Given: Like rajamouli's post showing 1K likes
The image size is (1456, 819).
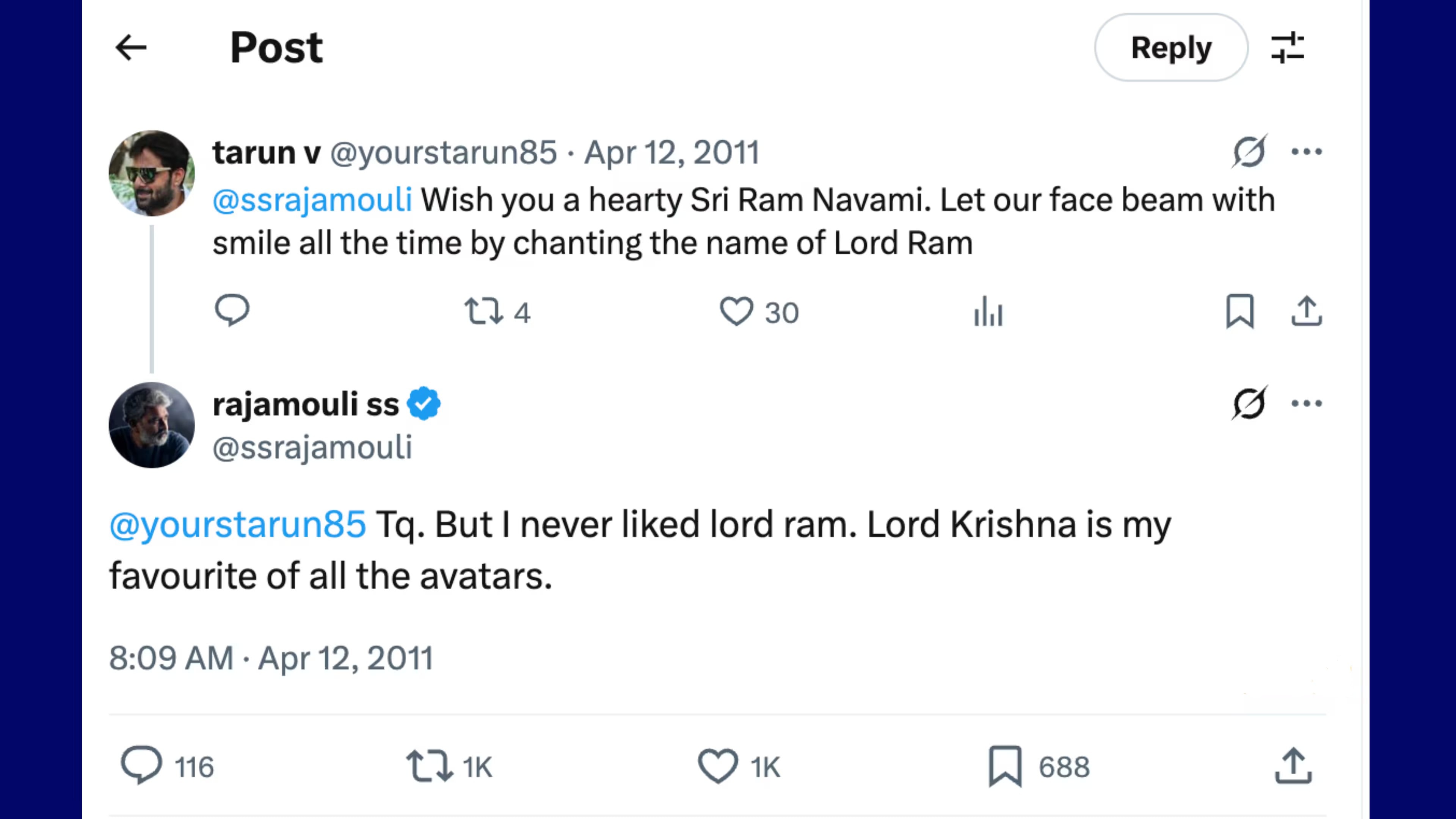Looking at the screenshot, I should coord(718,766).
